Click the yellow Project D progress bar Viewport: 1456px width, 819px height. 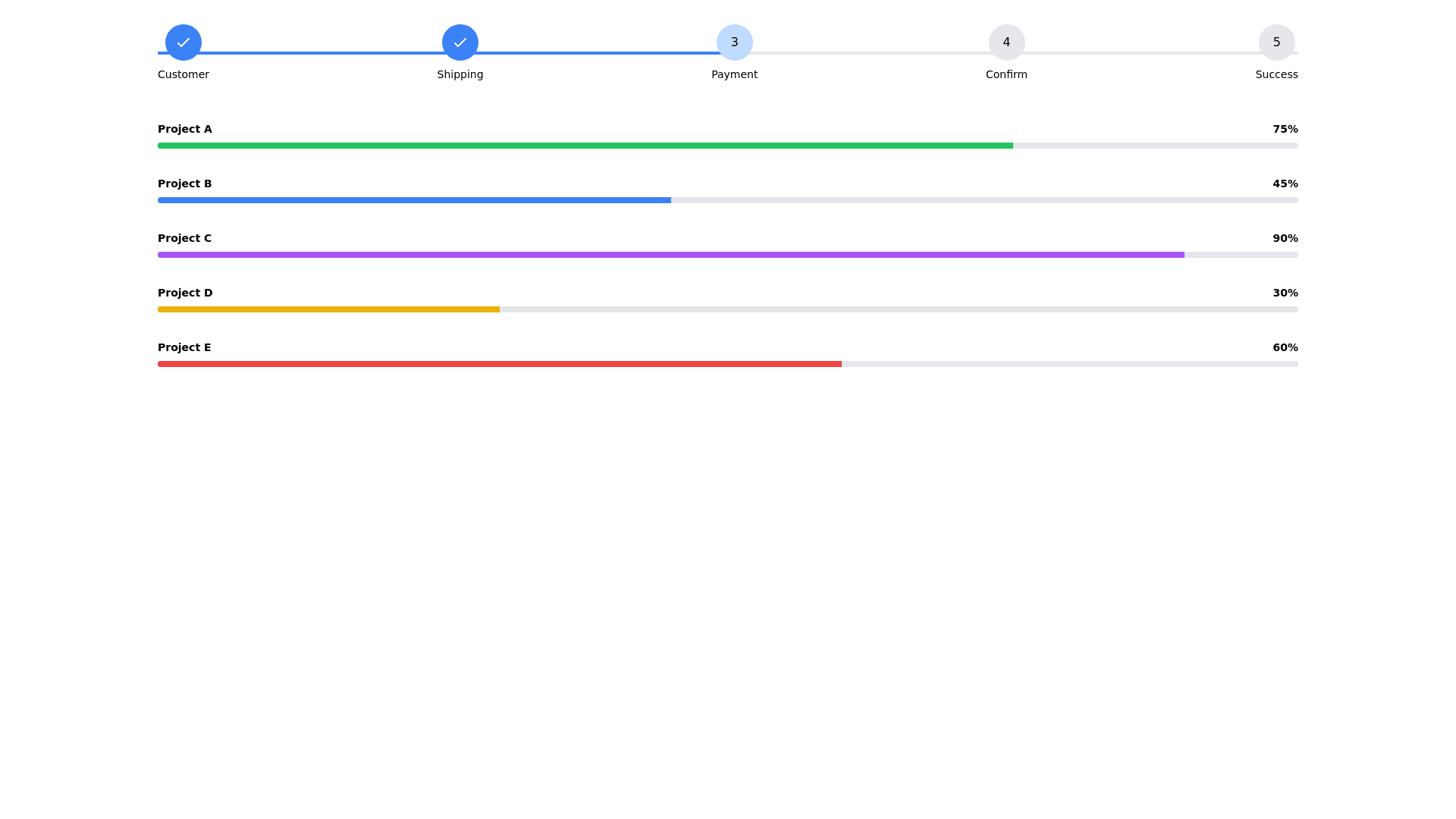328,309
